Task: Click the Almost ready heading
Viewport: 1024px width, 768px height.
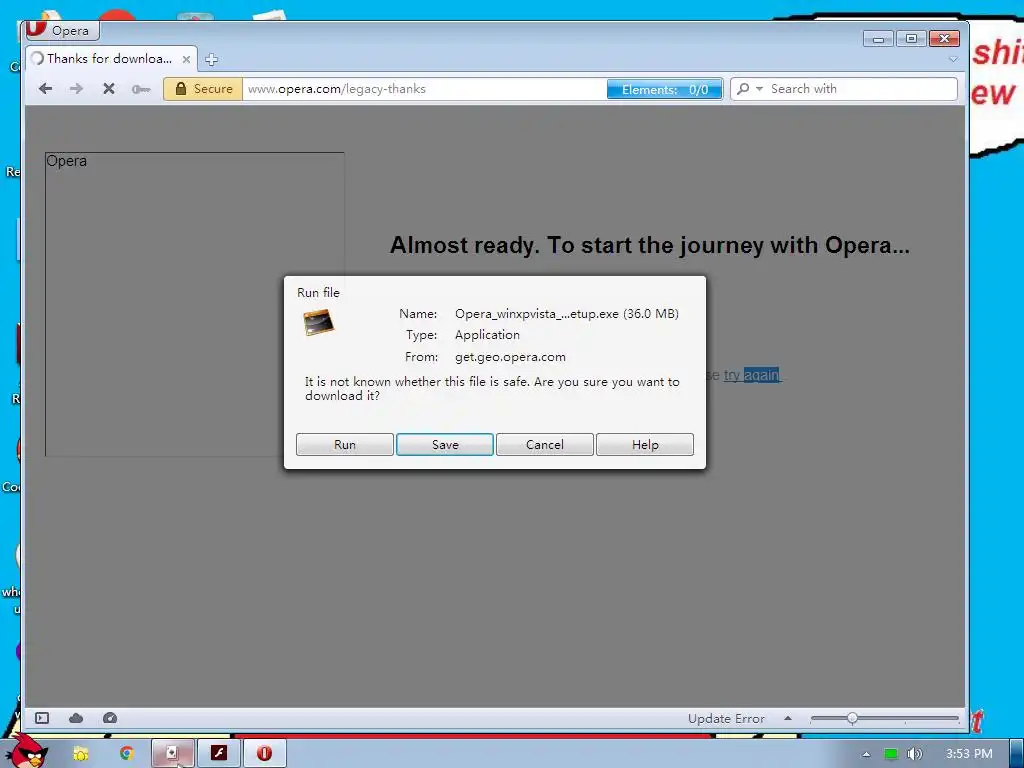Action: 650,245
